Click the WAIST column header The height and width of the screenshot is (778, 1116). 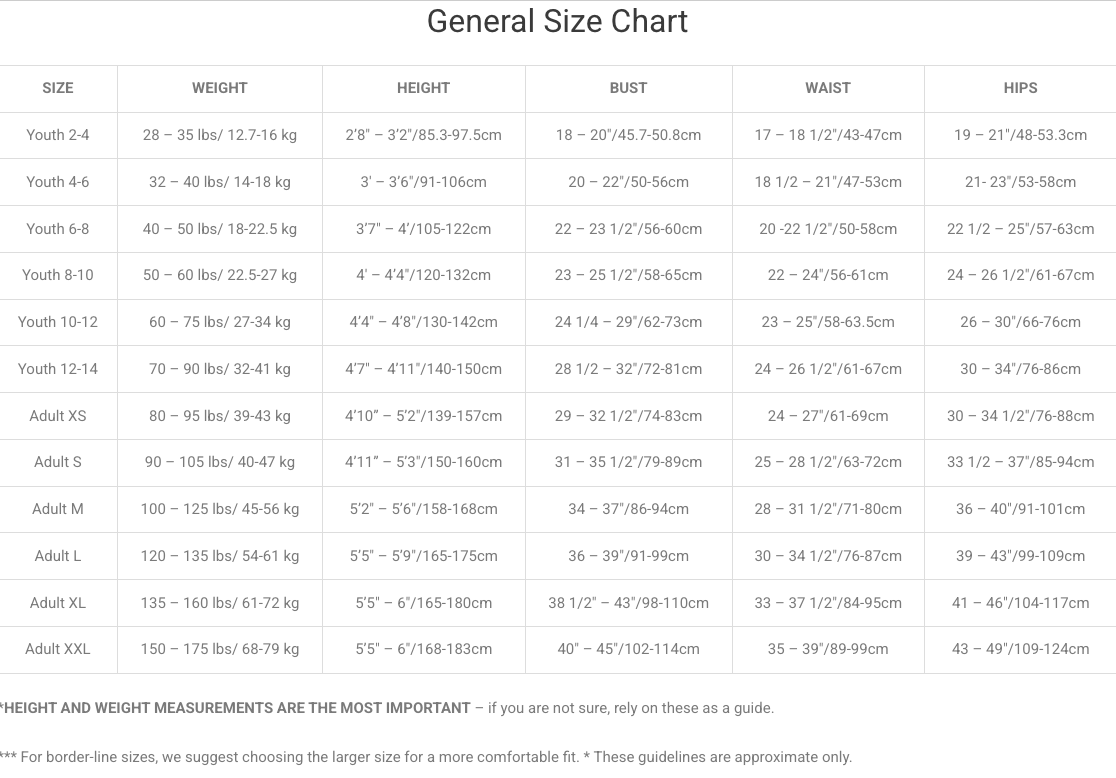point(828,88)
